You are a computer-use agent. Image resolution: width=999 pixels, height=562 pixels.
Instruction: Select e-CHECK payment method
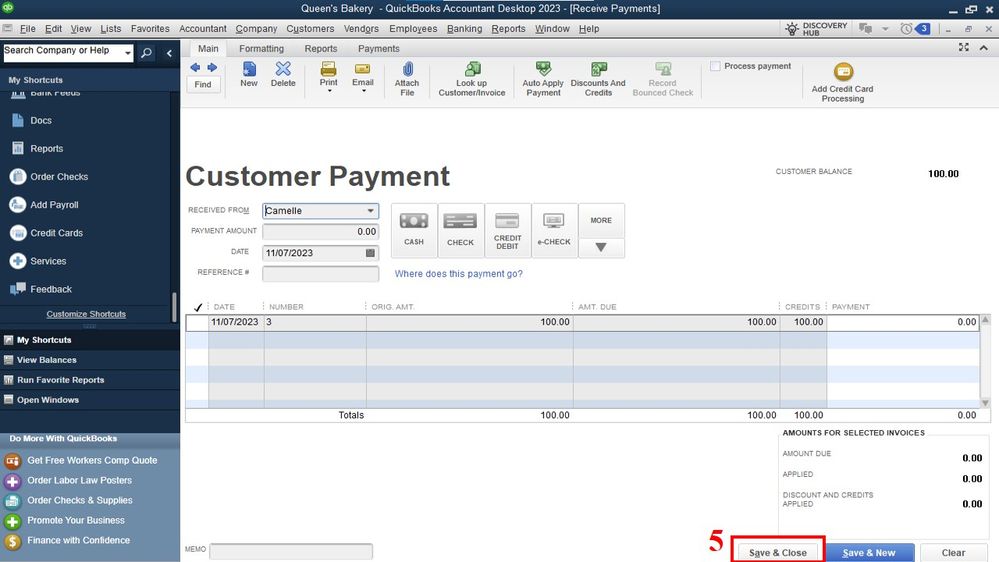(x=554, y=230)
